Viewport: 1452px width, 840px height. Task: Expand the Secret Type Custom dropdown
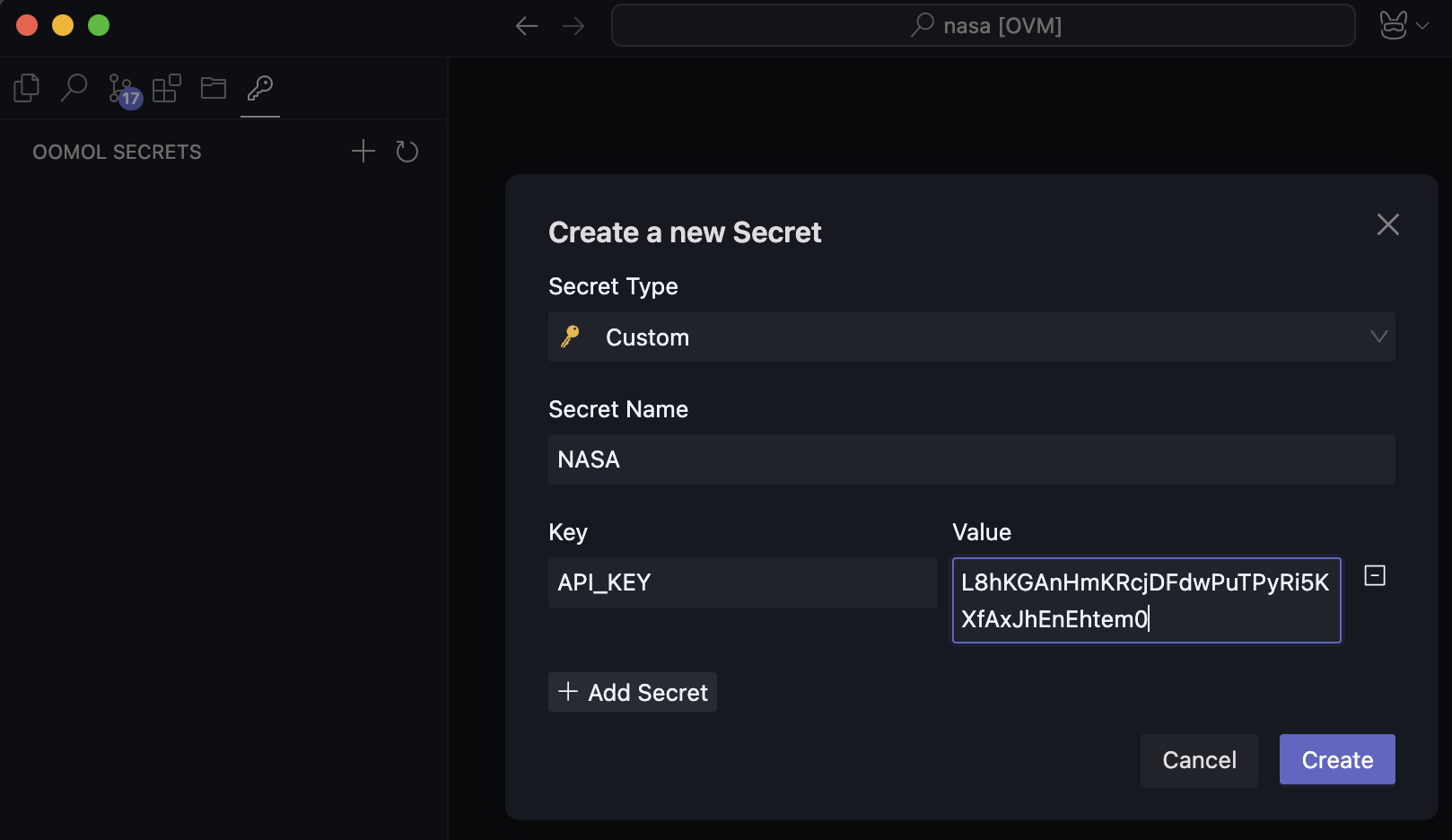tap(971, 337)
